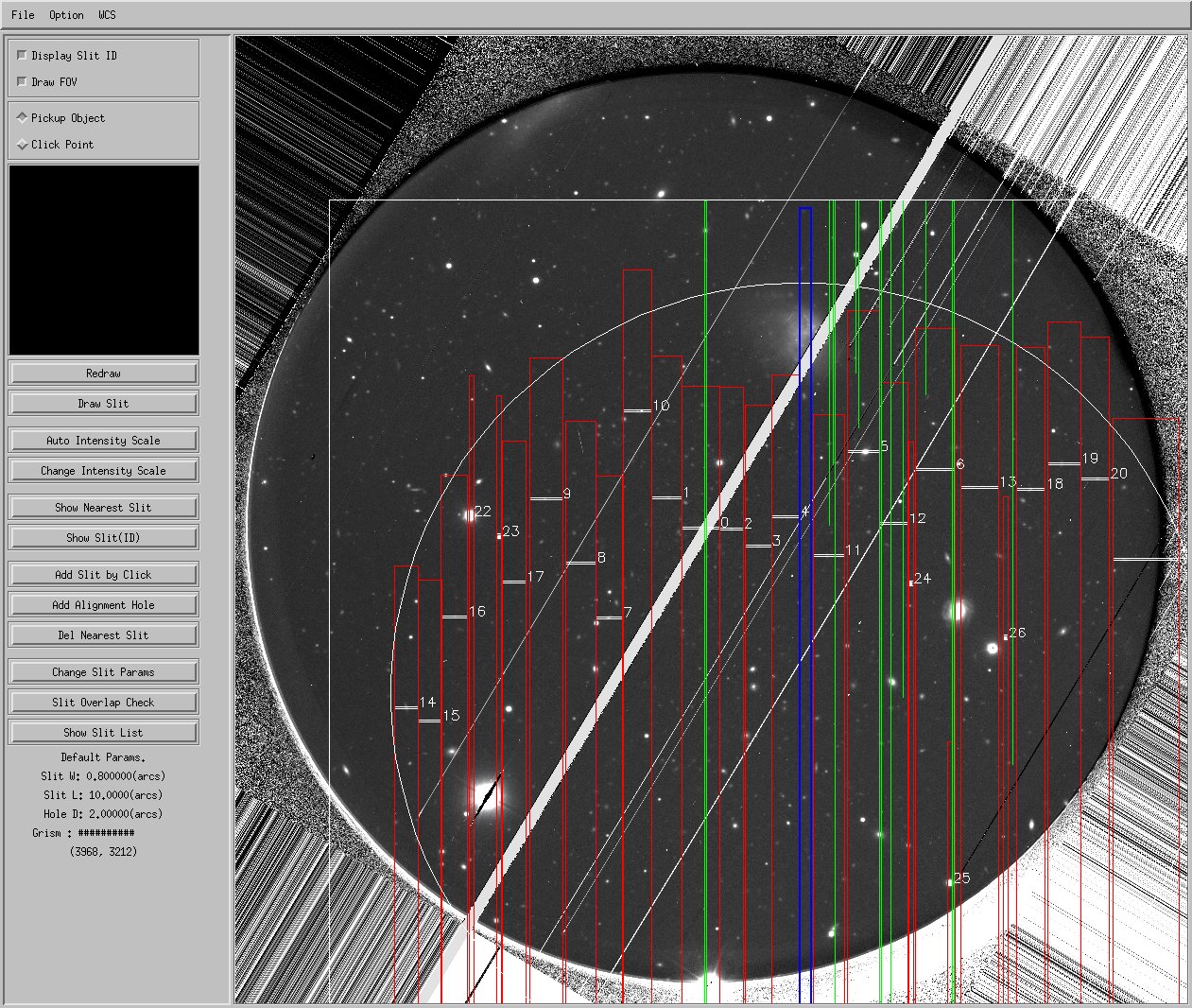This screenshot has height=1008, width=1192.
Task: Click Del Nearest Slit button
Action: (x=104, y=635)
